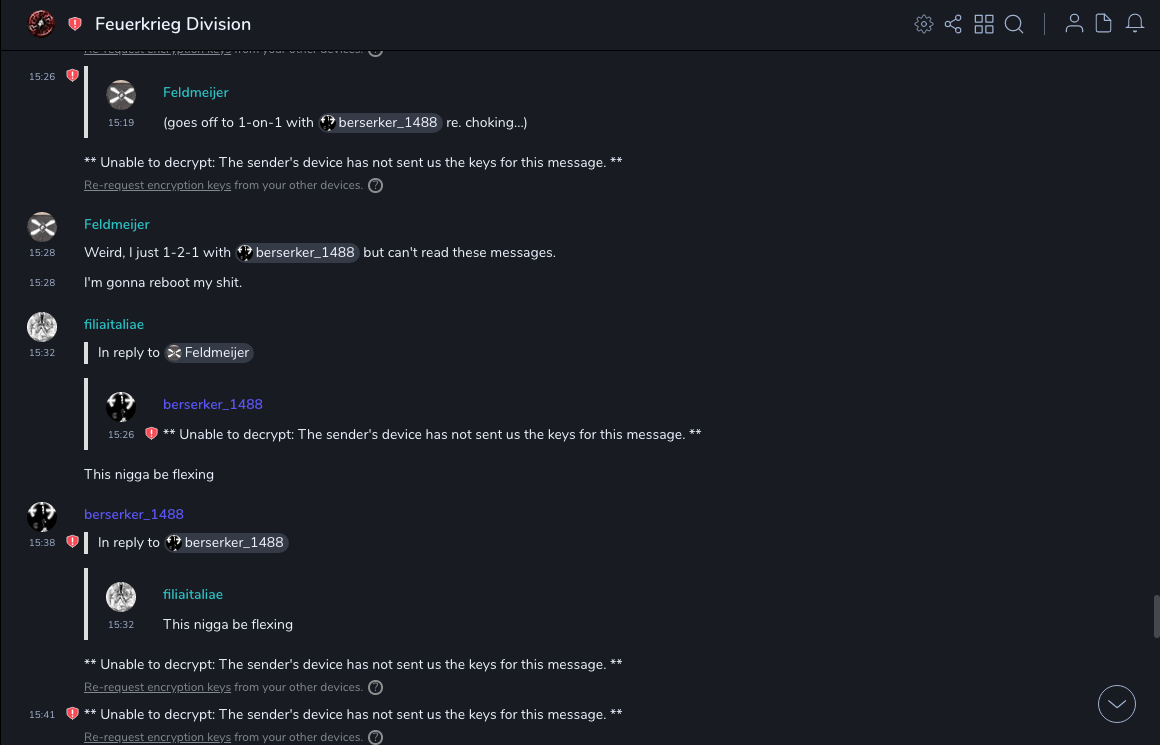Viewport: 1160px width, 745px height.
Task: Click the 15:32 message timestamp
Action: (x=42, y=353)
